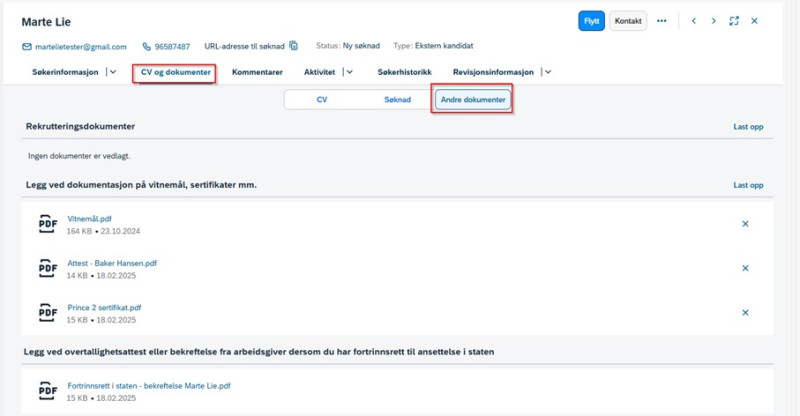
Task: Click 'Ingen dokumenter er vedlagt.' text
Action: [x=79, y=156]
